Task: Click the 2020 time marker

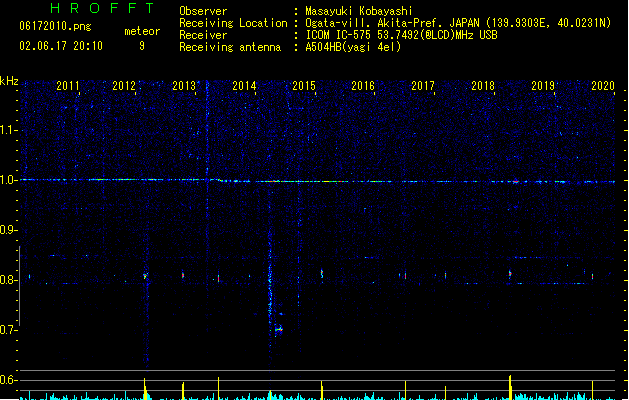Action: tap(603, 86)
